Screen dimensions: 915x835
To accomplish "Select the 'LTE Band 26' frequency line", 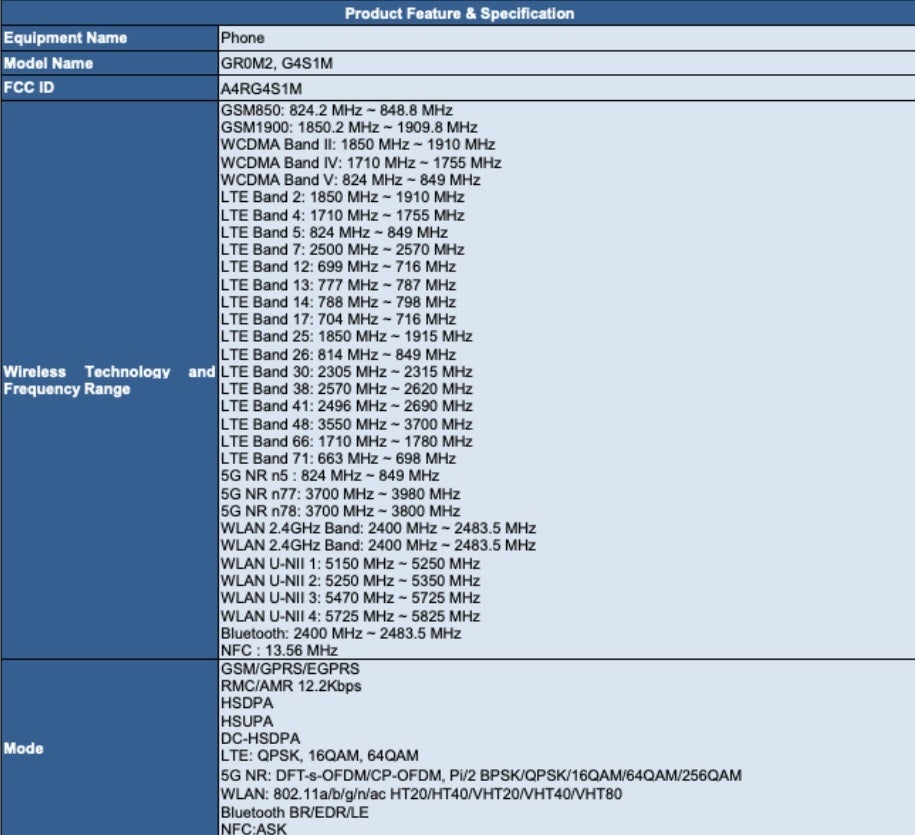I will [338, 354].
